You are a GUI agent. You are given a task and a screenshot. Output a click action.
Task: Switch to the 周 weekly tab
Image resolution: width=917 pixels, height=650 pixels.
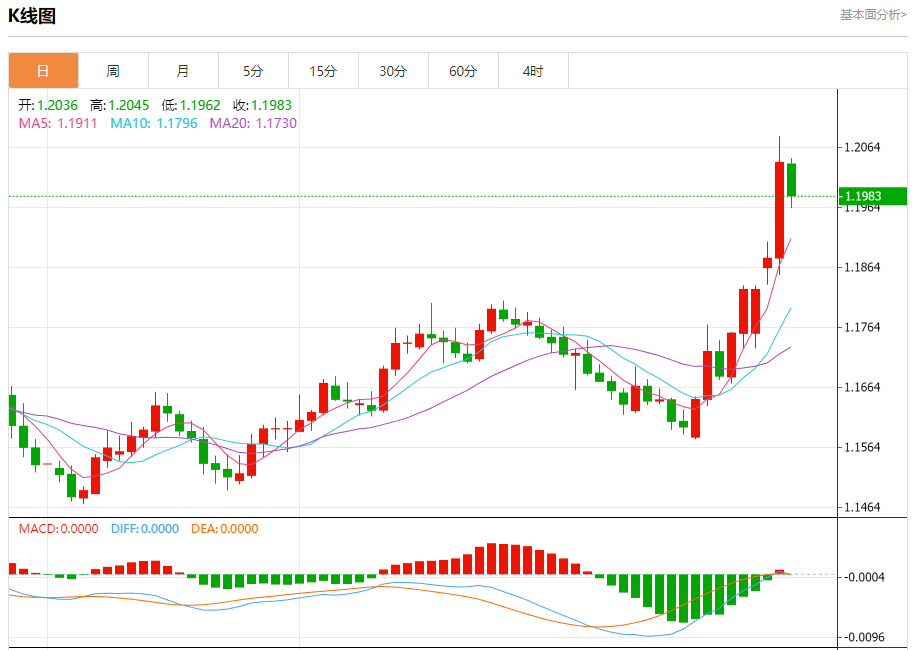click(x=113, y=71)
